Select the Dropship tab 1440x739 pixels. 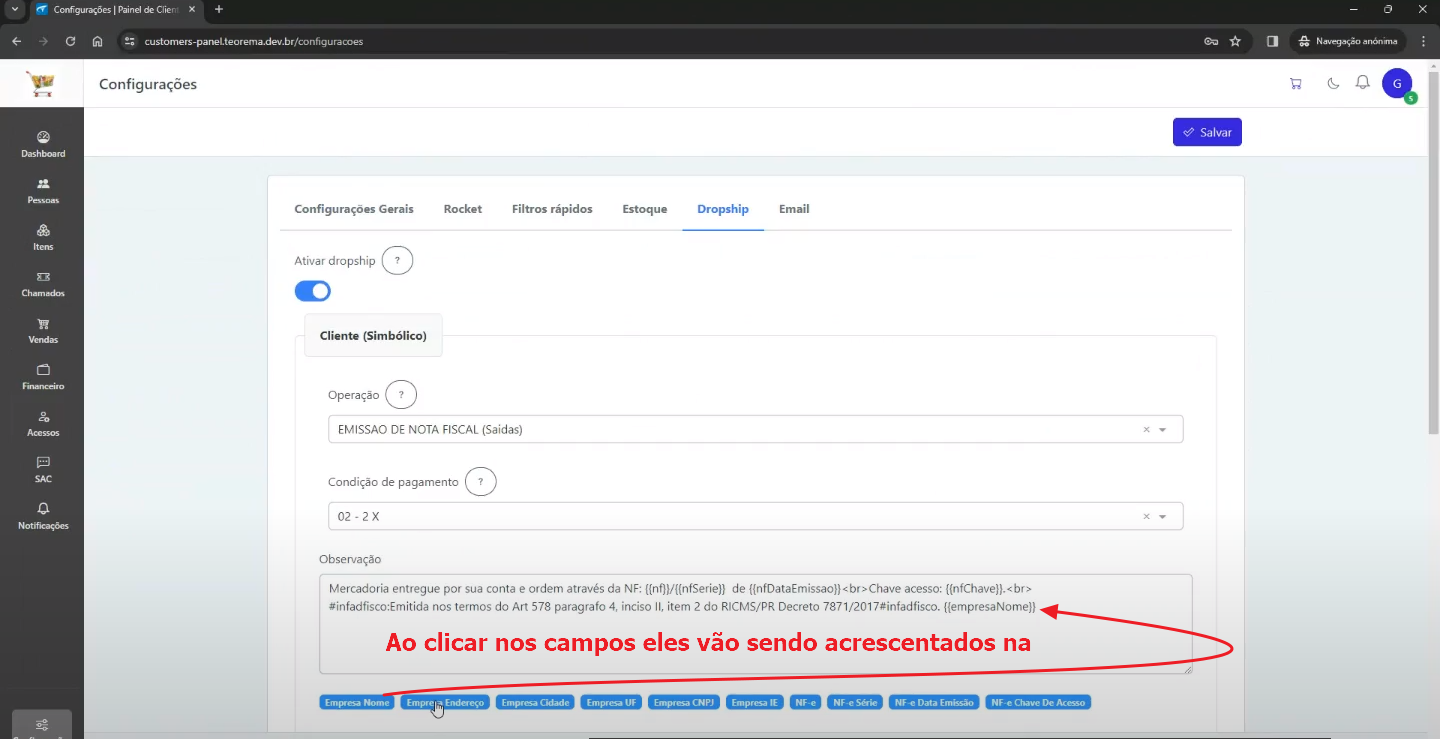click(x=723, y=209)
